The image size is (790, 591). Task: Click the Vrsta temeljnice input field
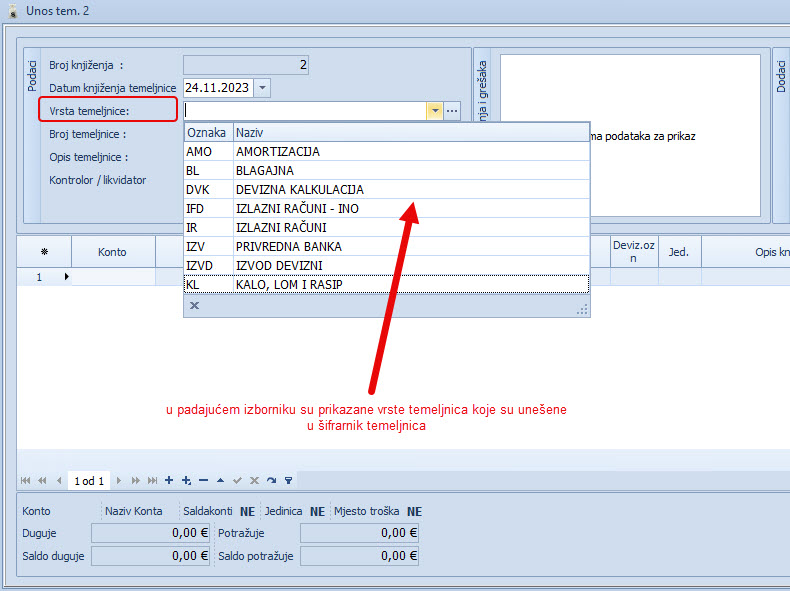click(x=304, y=111)
